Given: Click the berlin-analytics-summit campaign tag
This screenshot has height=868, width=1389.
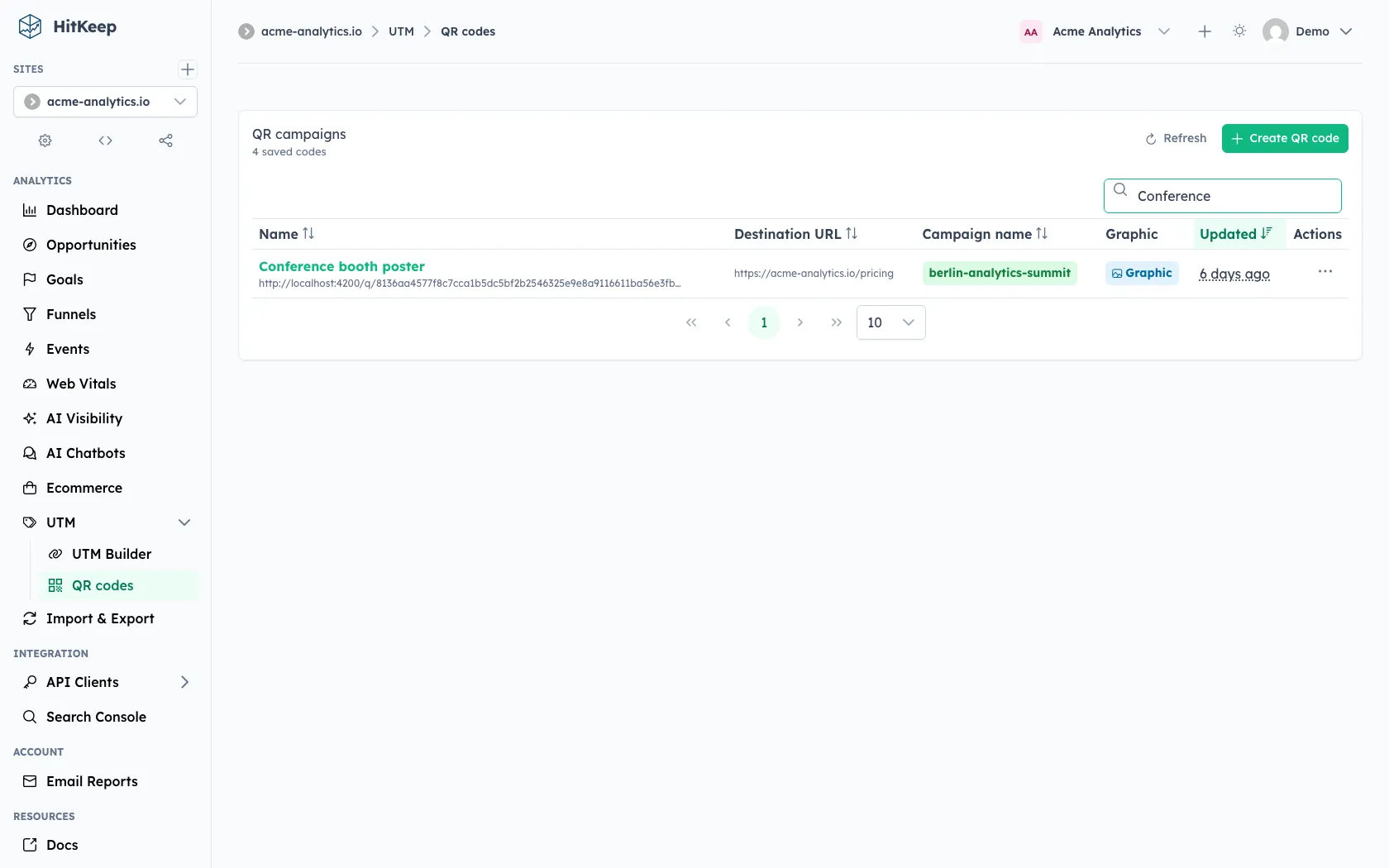Looking at the screenshot, I should point(1000,273).
